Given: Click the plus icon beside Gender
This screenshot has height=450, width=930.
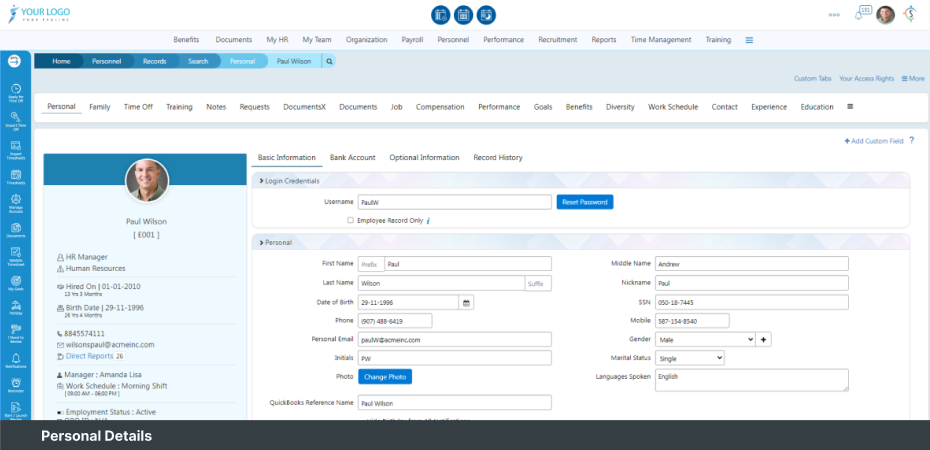Looking at the screenshot, I should 765,339.
